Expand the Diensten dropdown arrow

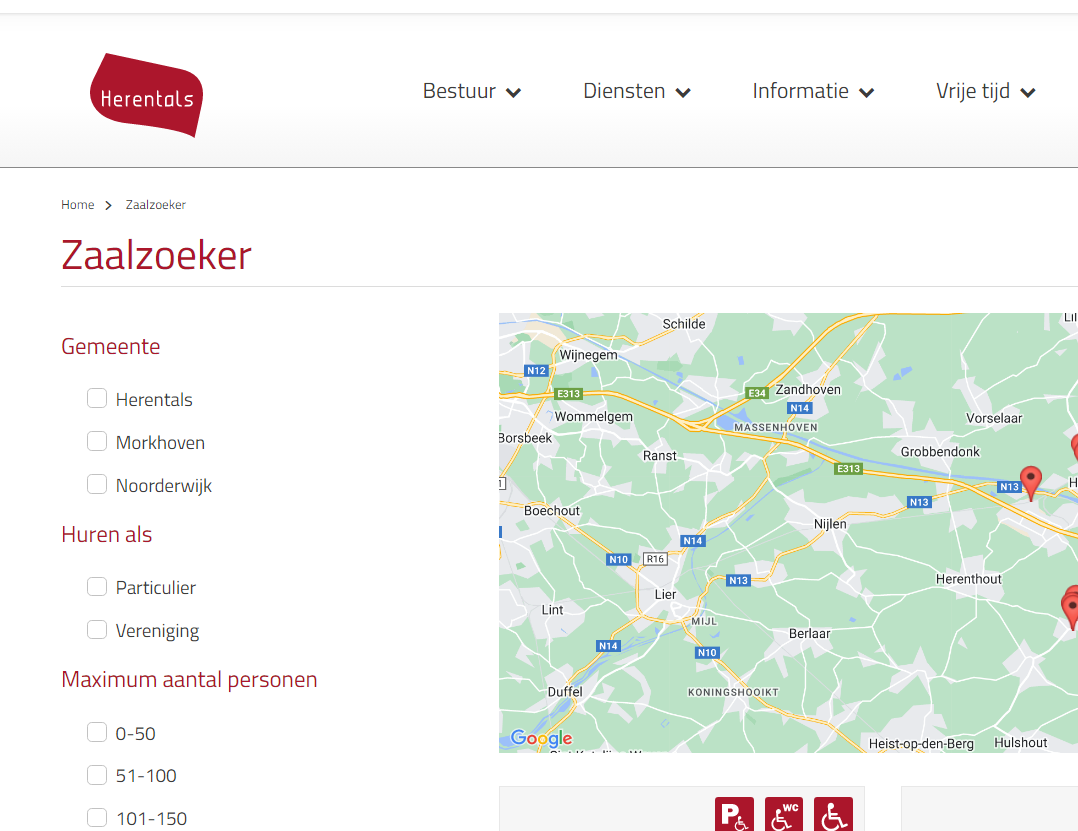pos(683,93)
